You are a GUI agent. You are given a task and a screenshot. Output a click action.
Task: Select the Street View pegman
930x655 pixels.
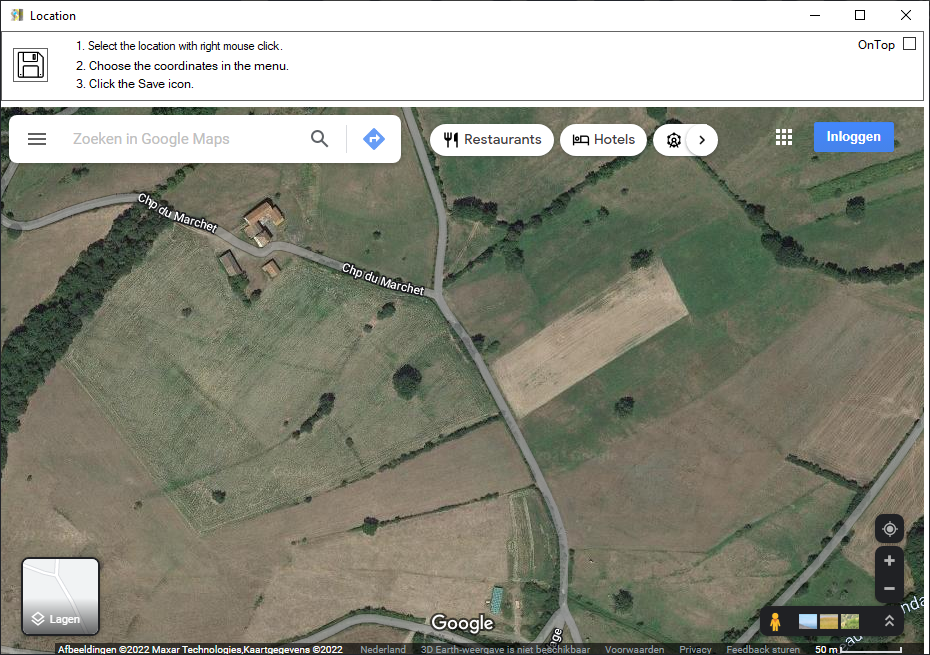775,622
